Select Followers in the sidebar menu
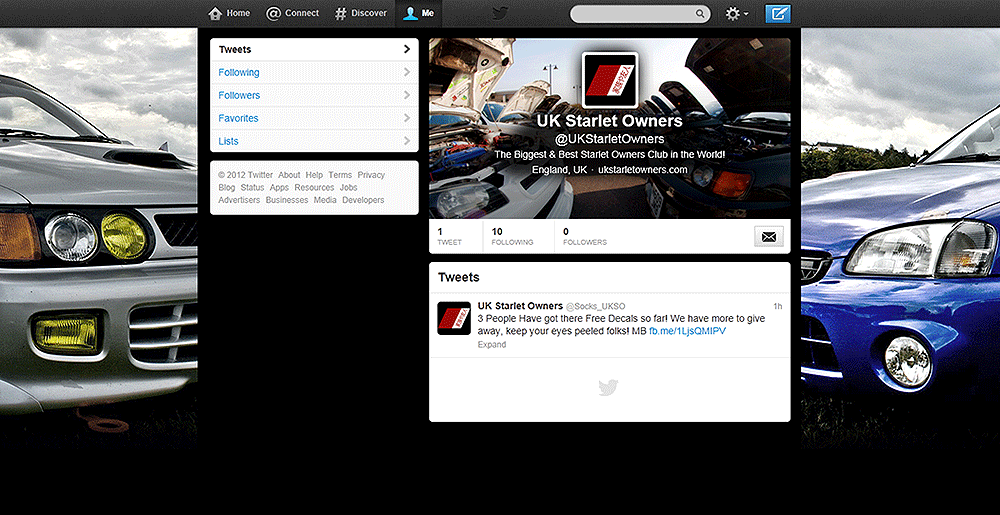Viewport: 1000px width, 515px height. [239, 95]
